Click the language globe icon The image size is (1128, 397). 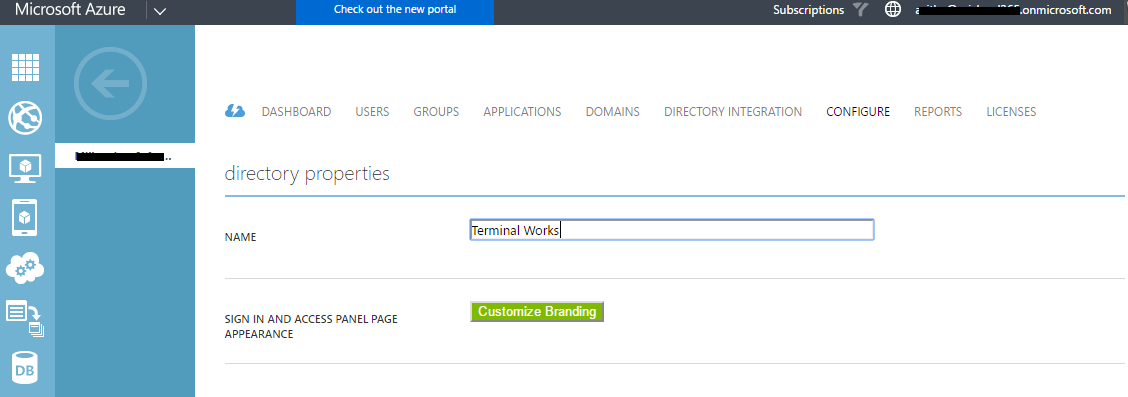[893, 10]
